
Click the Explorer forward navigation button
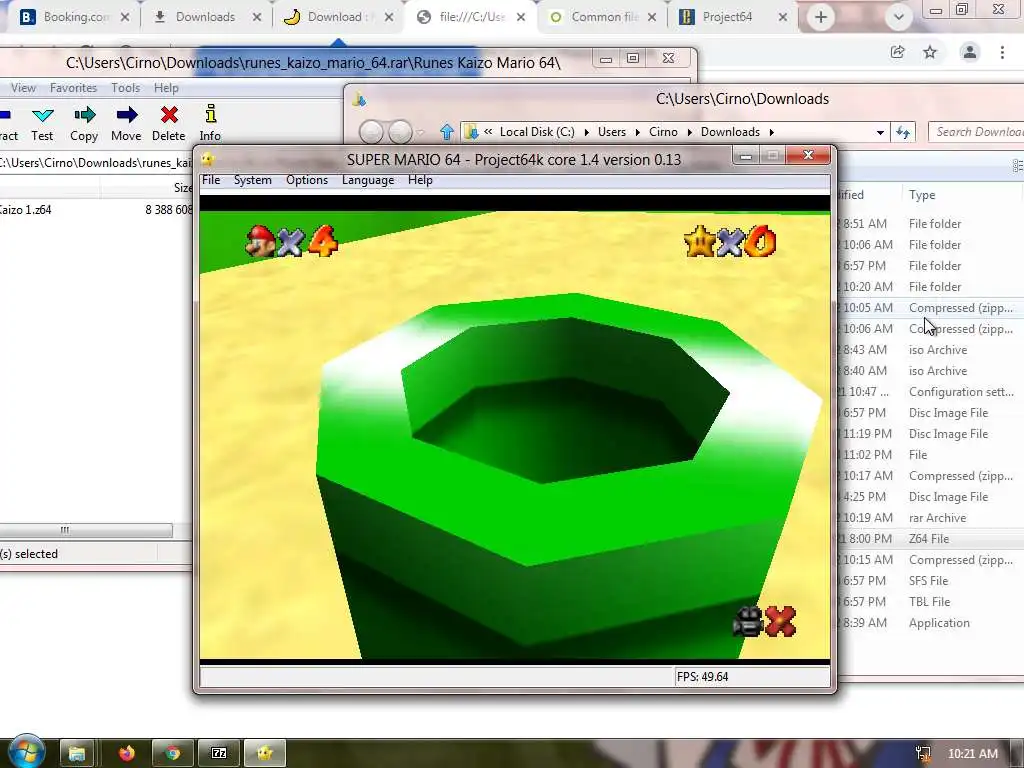401,133
